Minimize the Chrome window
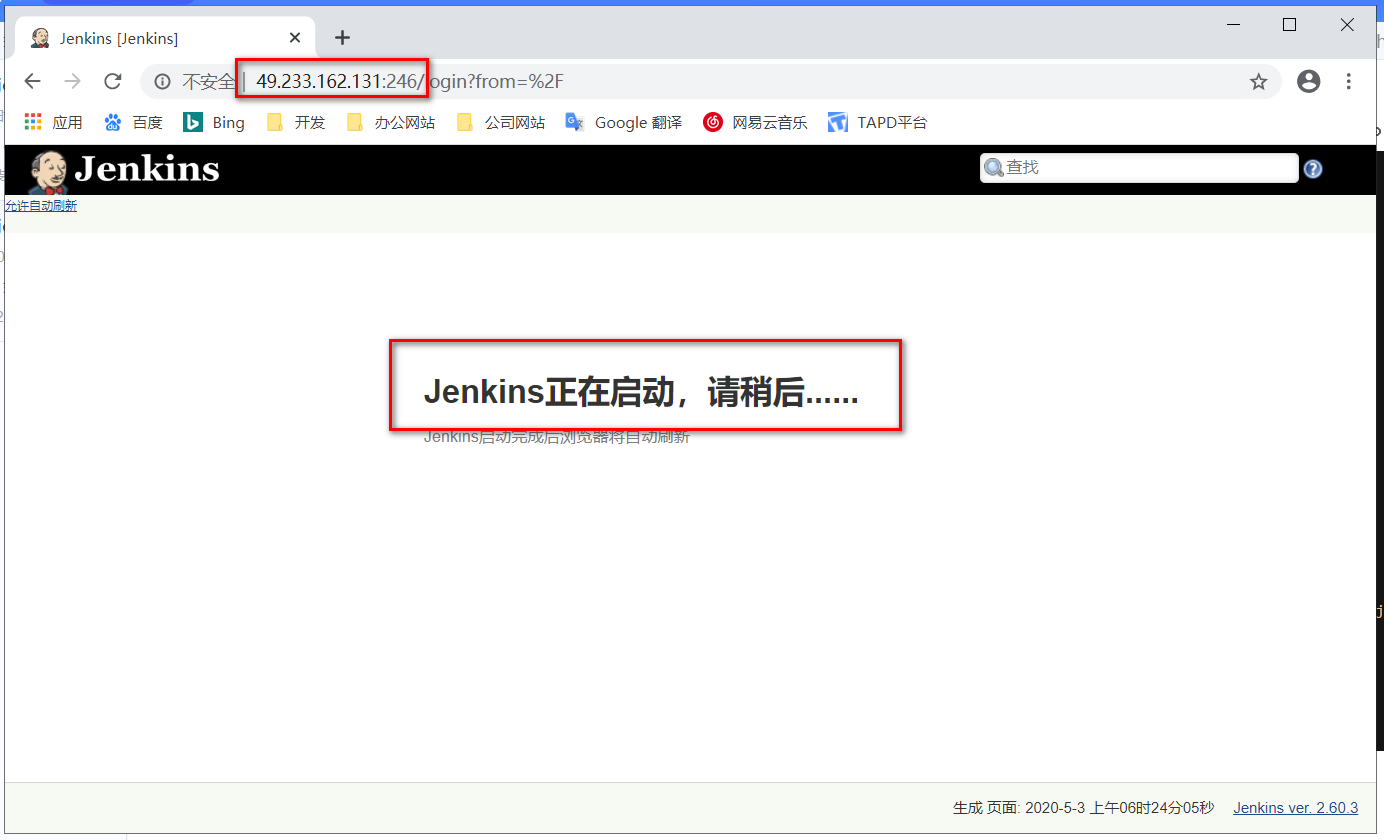 tap(1232, 25)
